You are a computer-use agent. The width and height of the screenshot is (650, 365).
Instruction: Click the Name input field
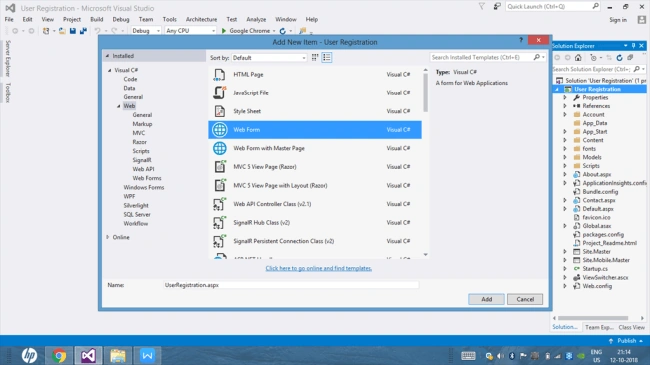point(291,285)
